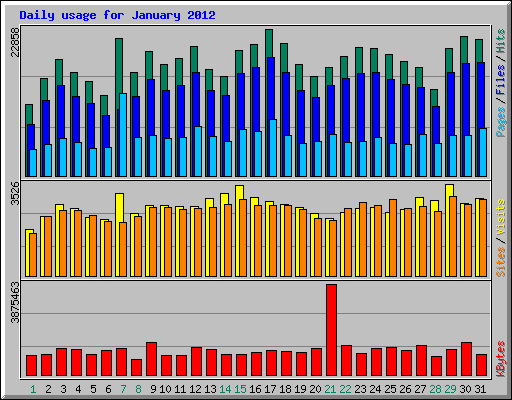Click the day label 9
Screen dimensions: 512x400
click(153, 389)
